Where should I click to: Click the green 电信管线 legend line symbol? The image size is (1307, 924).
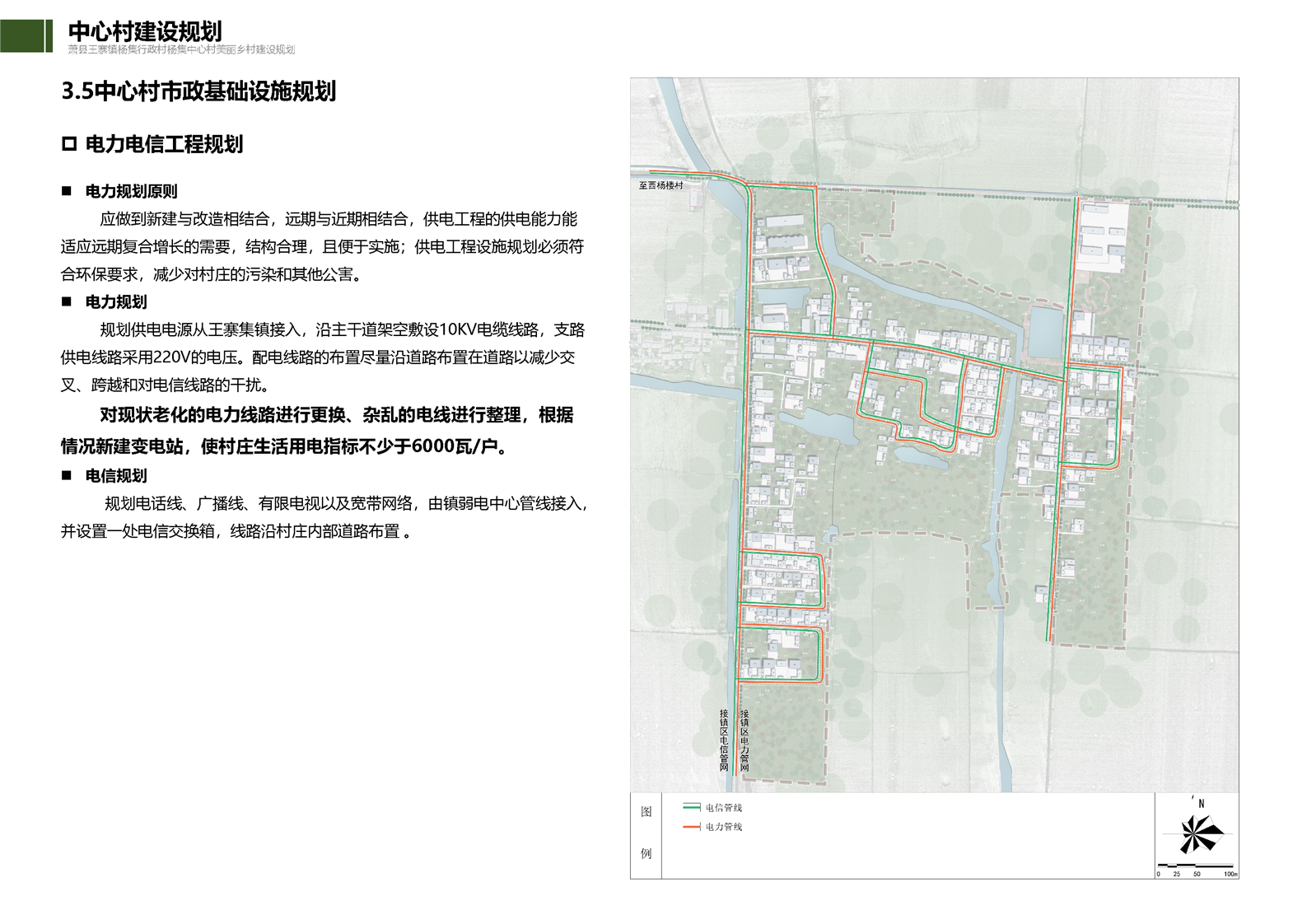tap(691, 807)
